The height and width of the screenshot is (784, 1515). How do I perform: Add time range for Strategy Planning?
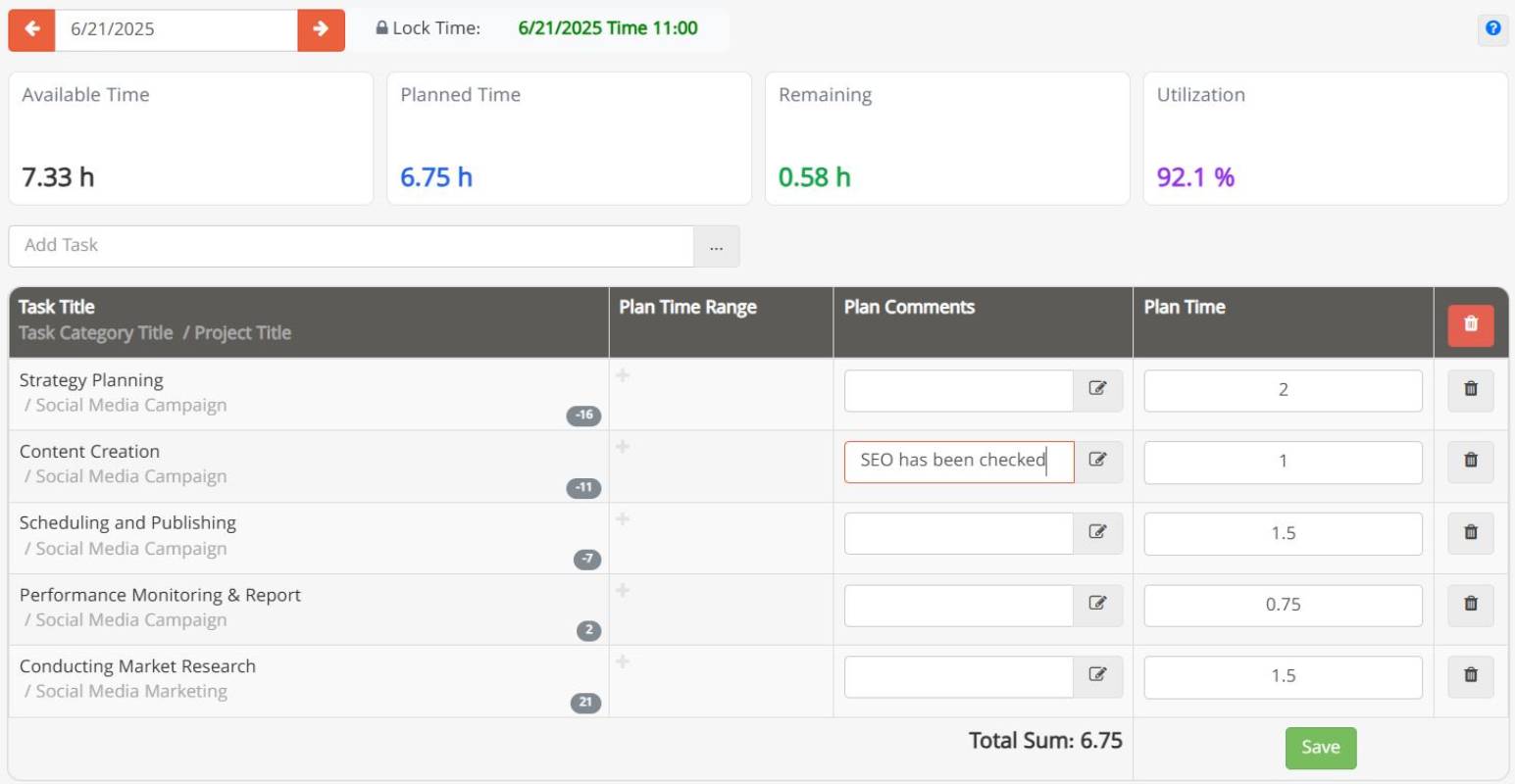tap(623, 376)
